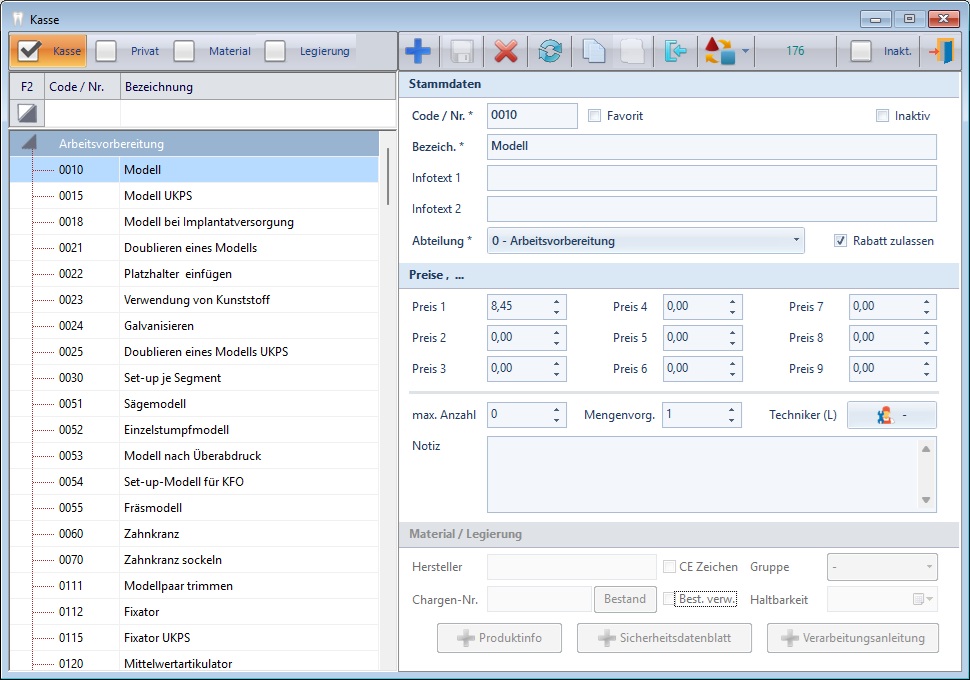
Task: Click the copy record icon
Action: [594, 51]
